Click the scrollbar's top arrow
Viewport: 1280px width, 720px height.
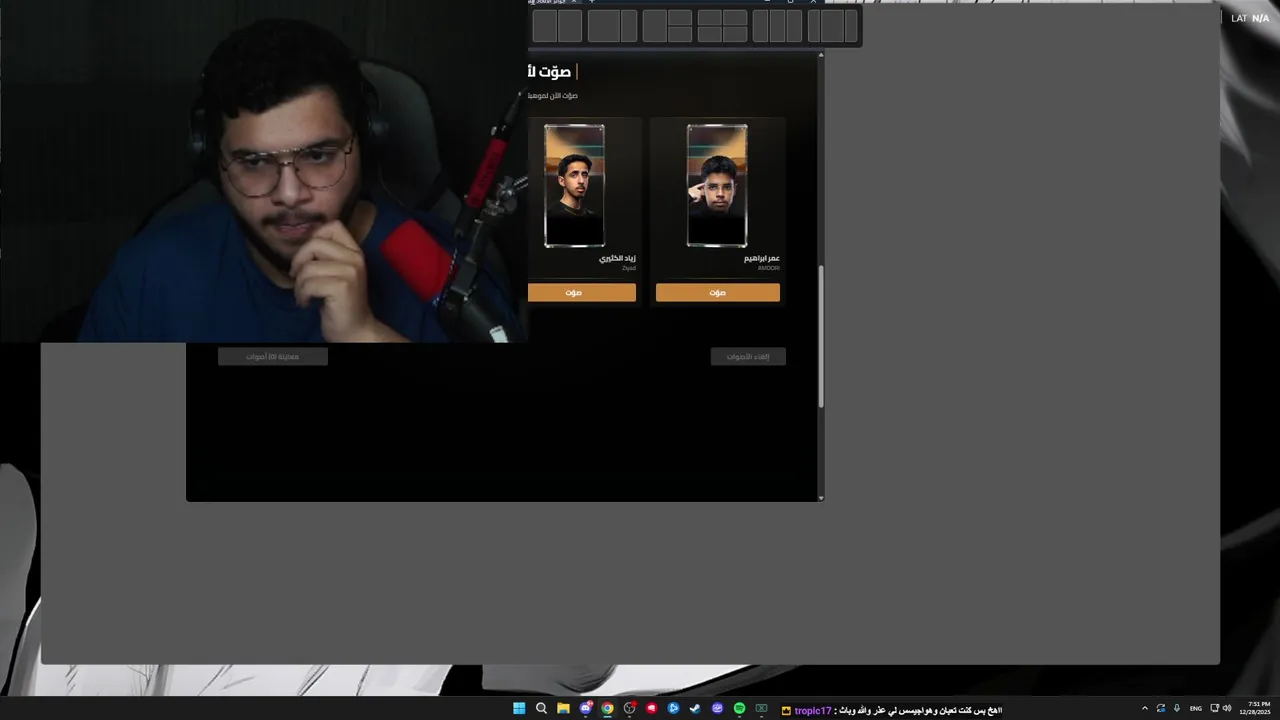coord(821,55)
